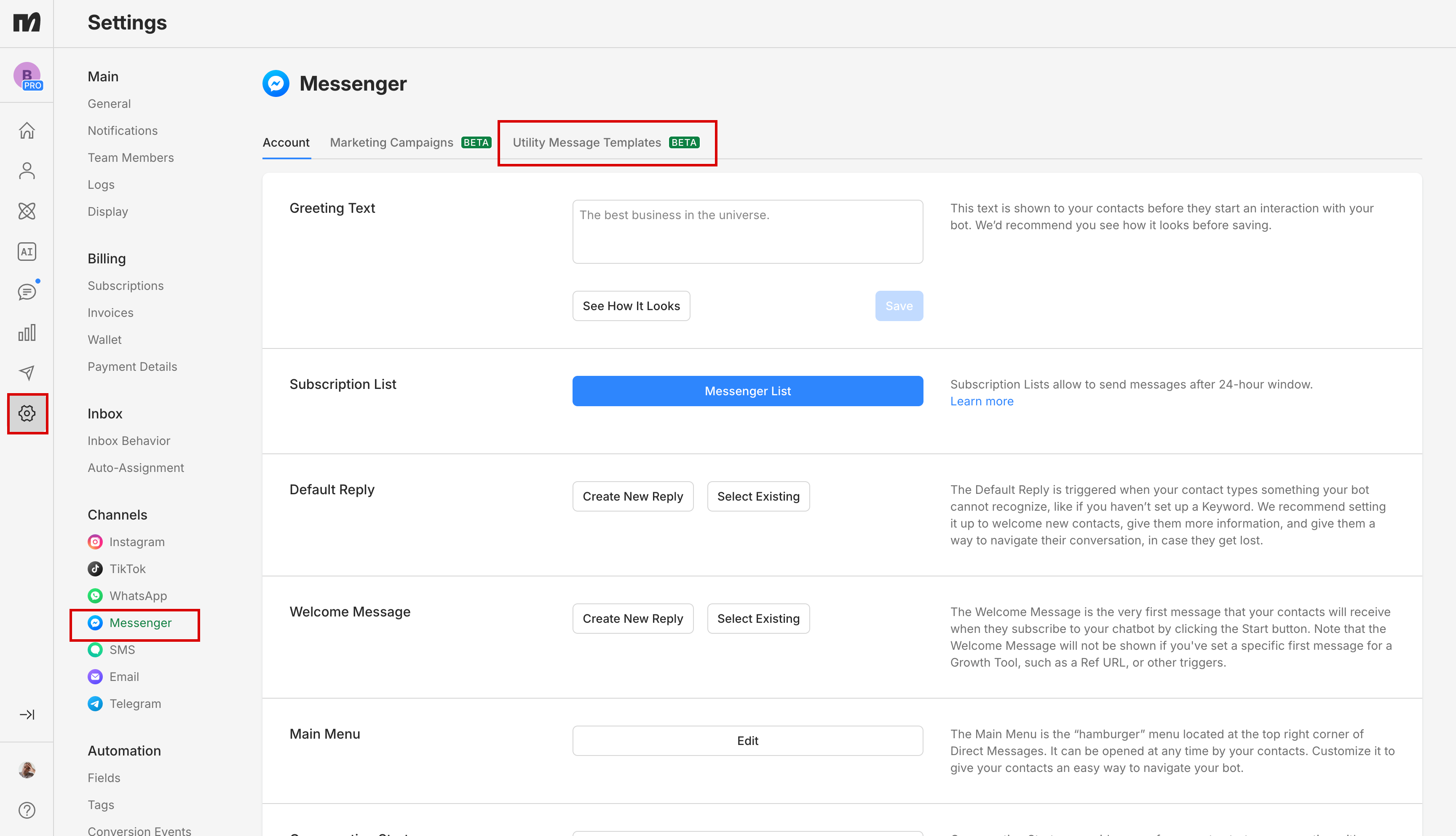
Task: Open the Contacts person icon
Action: 27,171
